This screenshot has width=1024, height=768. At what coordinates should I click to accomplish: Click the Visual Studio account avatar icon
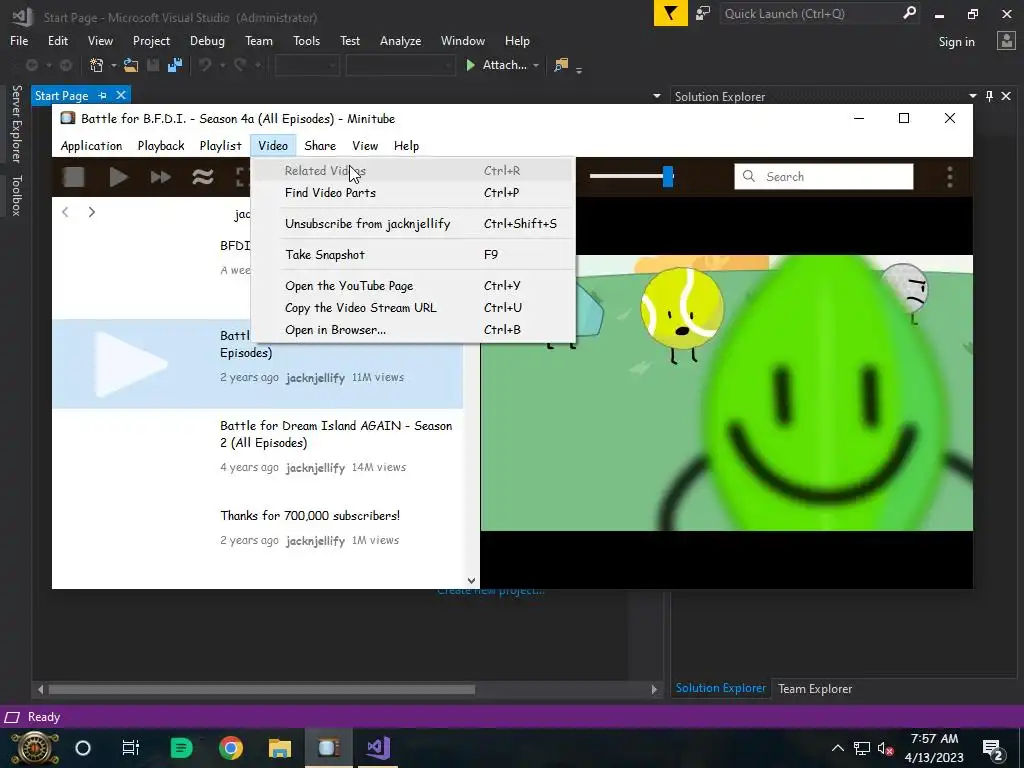(1006, 41)
